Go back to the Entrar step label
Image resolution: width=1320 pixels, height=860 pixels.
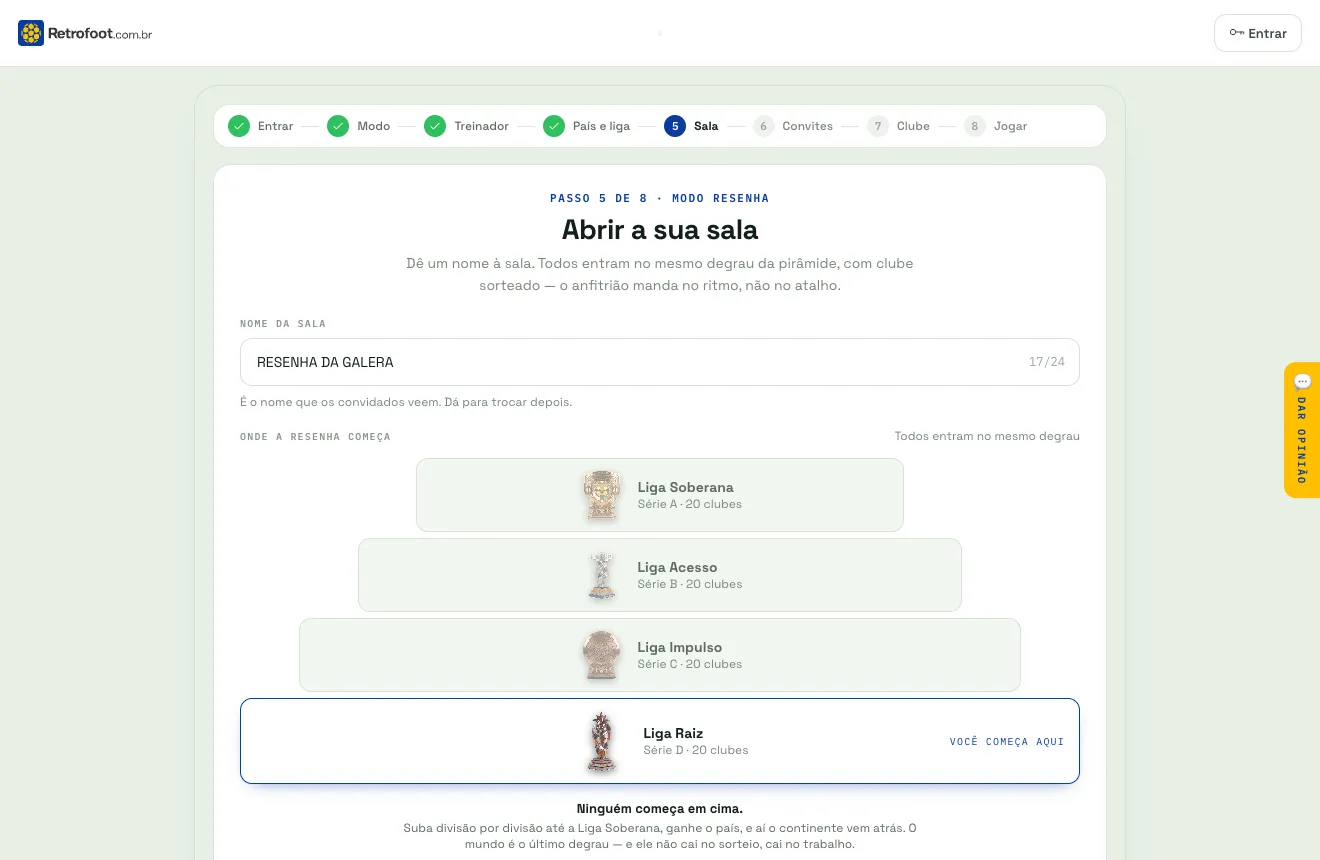[276, 126]
